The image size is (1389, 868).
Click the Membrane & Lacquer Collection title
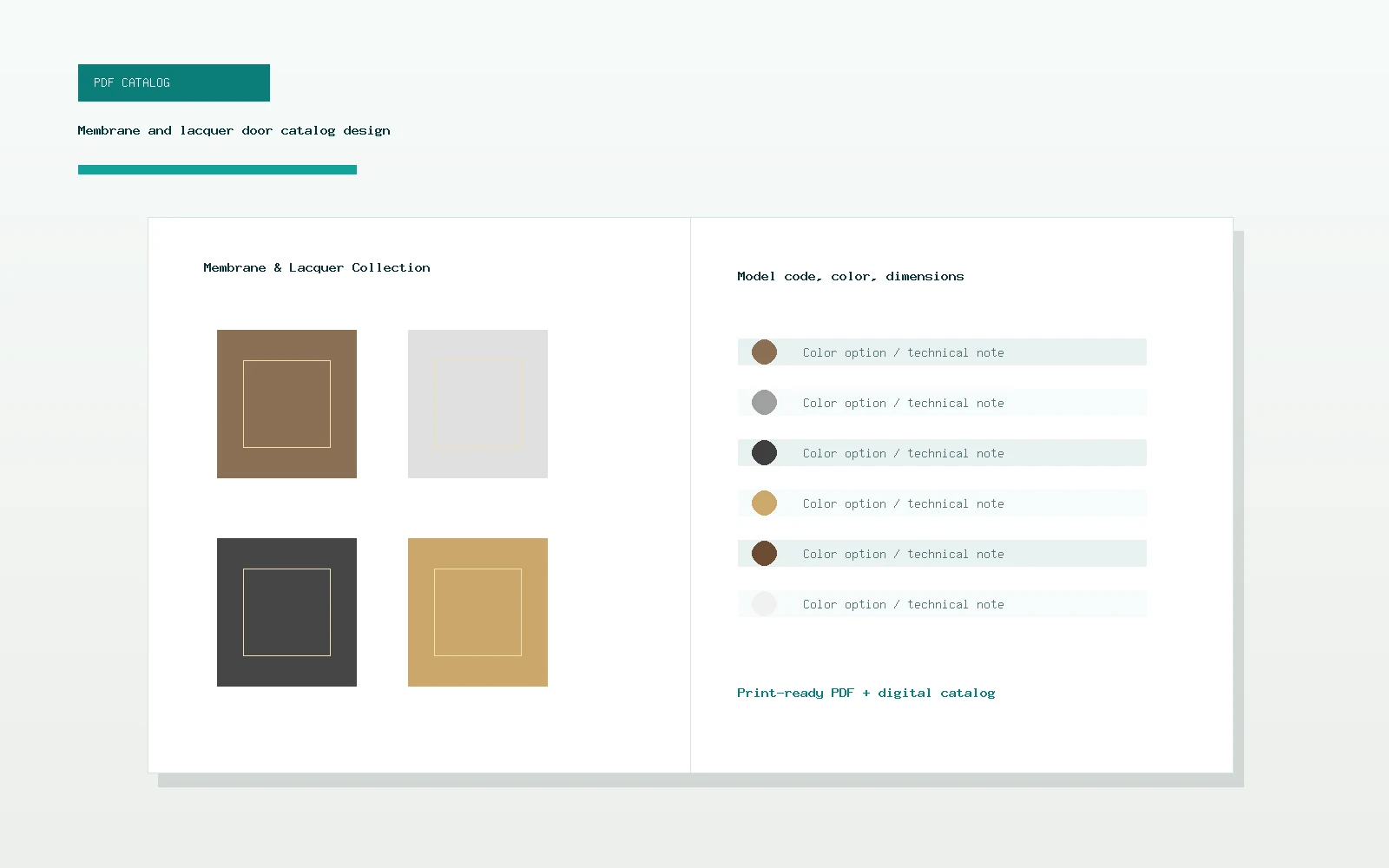click(x=317, y=267)
